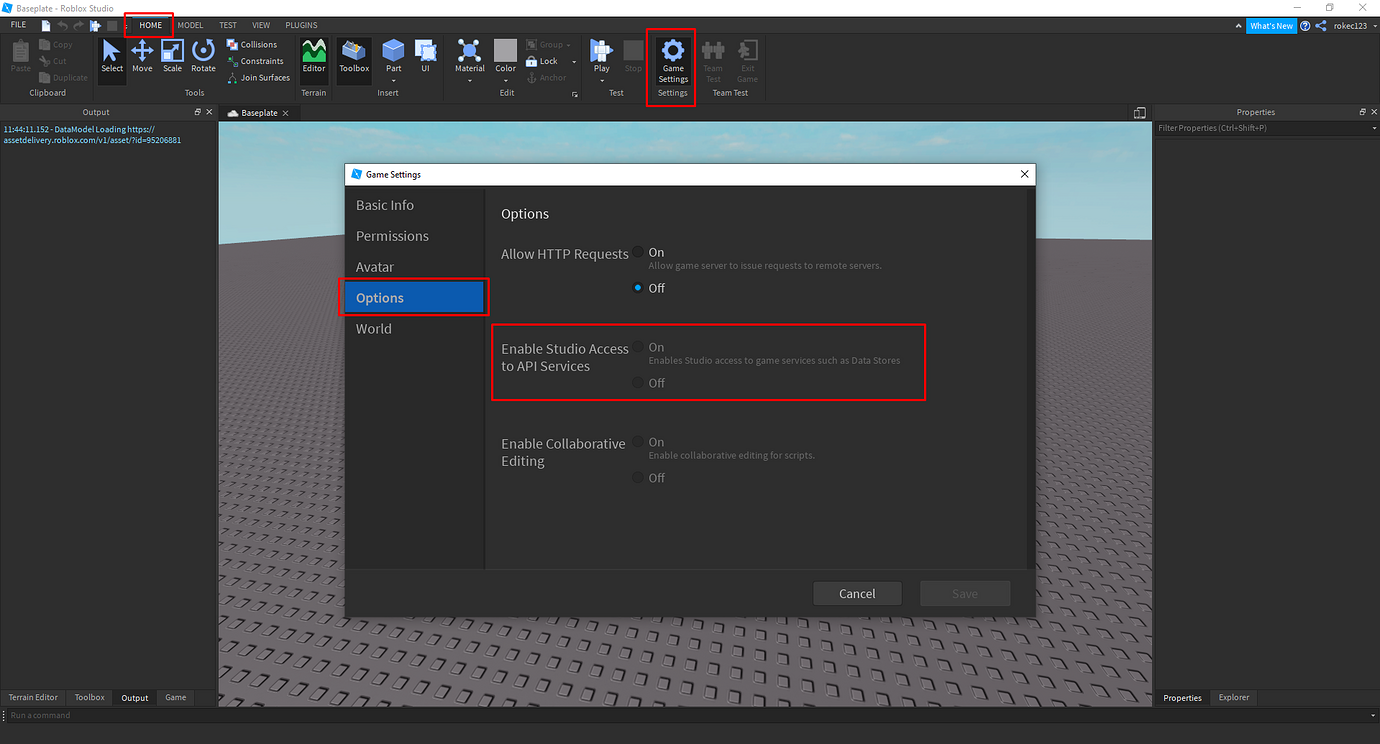Image resolution: width=1380 pixels, height=744 pixels.
Task: Cancel the Game Settings dialog
Action: tap(857, 593)
